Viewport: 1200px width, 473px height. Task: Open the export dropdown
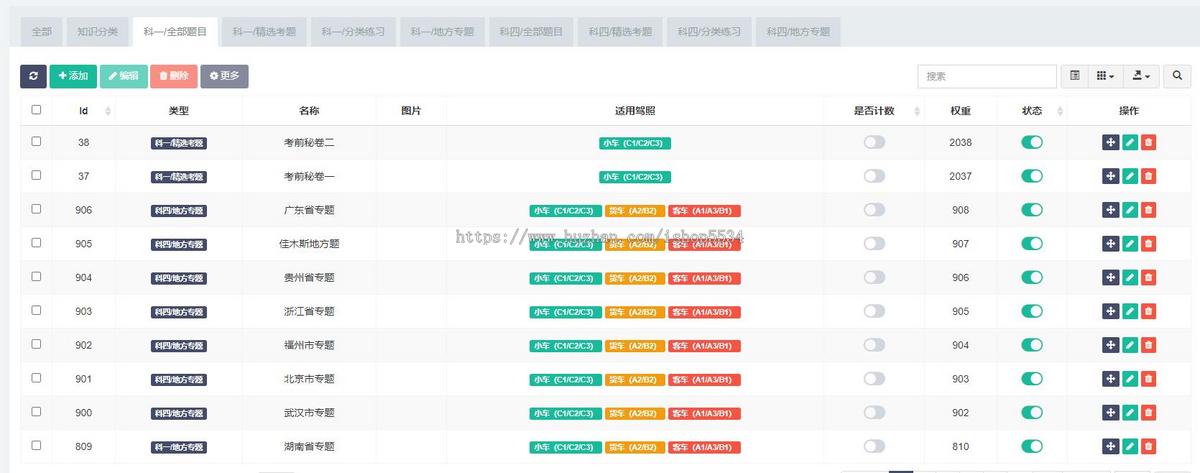click(x=1140, y=76)
